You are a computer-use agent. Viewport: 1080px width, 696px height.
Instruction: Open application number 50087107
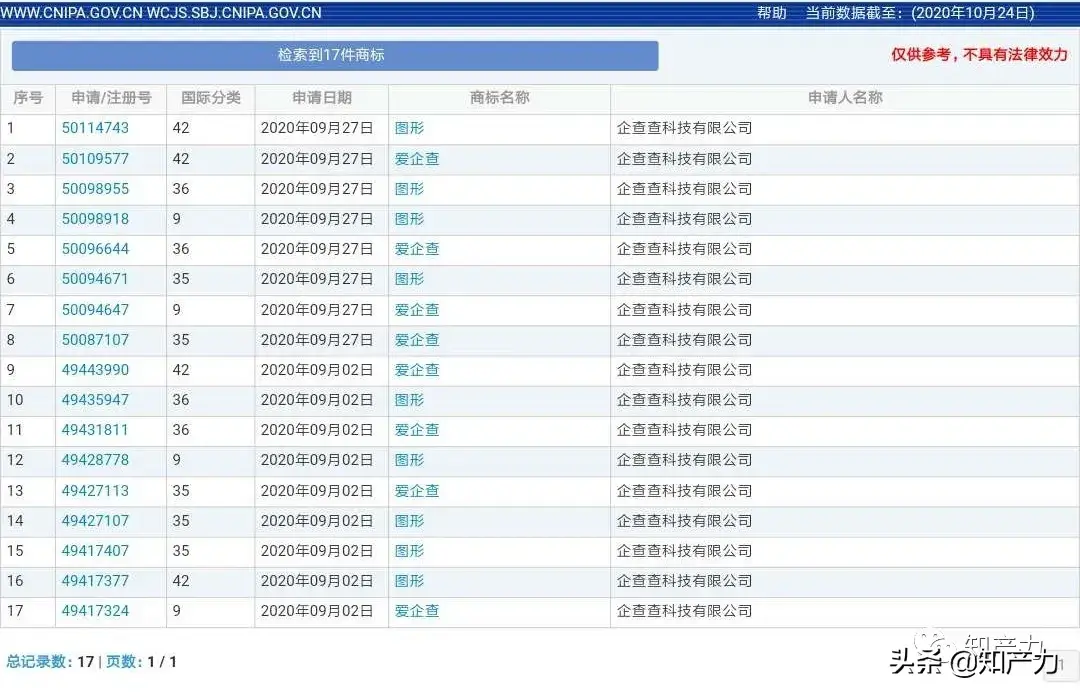(95, 340)
